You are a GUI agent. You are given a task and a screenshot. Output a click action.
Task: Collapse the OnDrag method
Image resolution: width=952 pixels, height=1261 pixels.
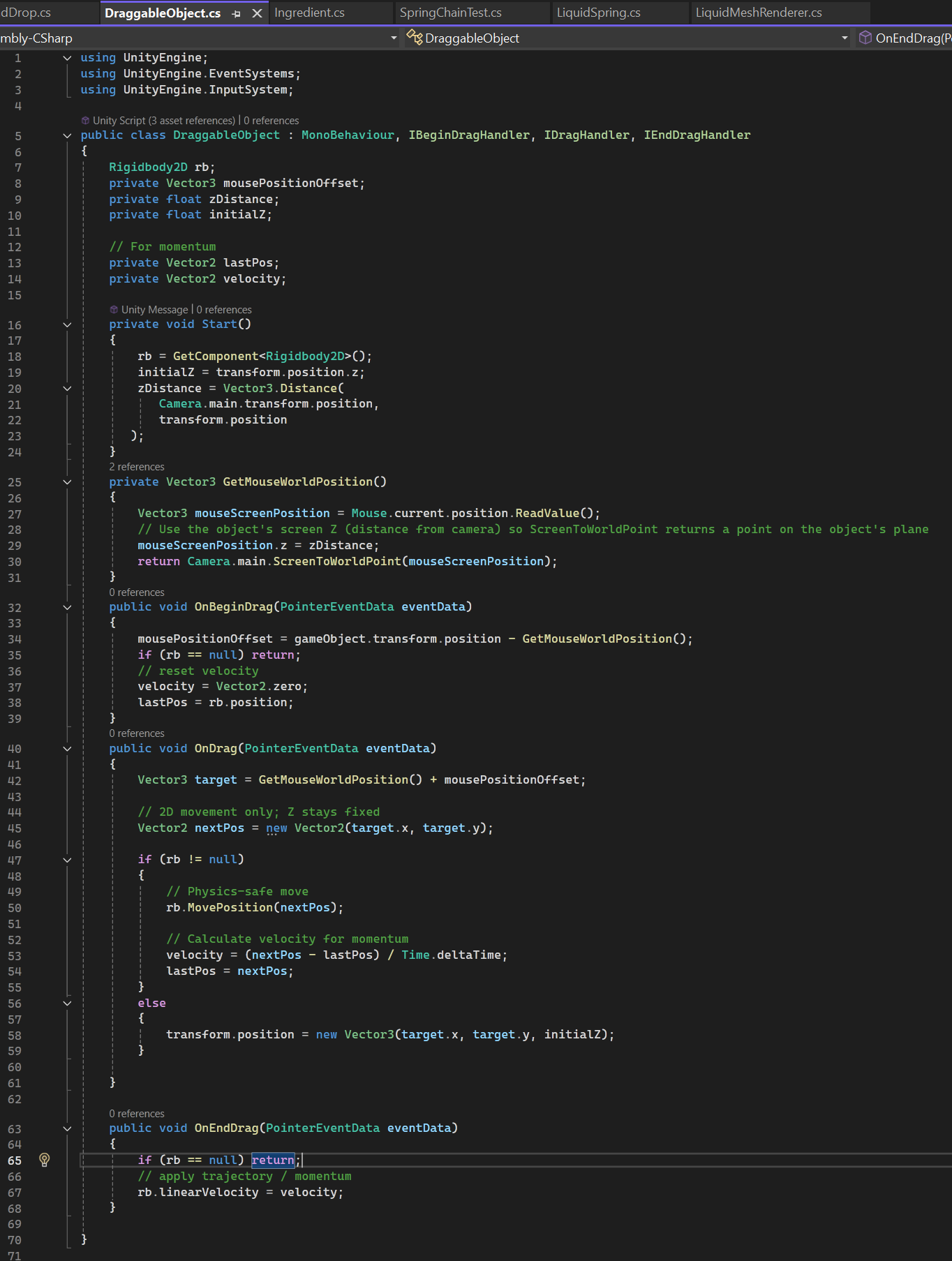coord(67,749)
